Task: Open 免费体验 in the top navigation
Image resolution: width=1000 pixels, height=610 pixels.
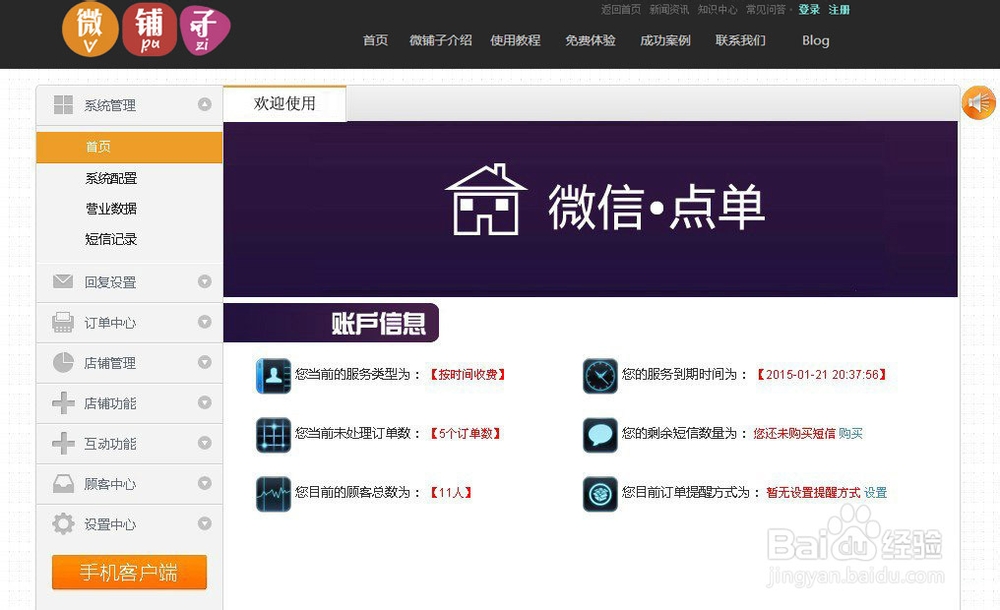Action: pyautogui.click(x=590, y=40)
